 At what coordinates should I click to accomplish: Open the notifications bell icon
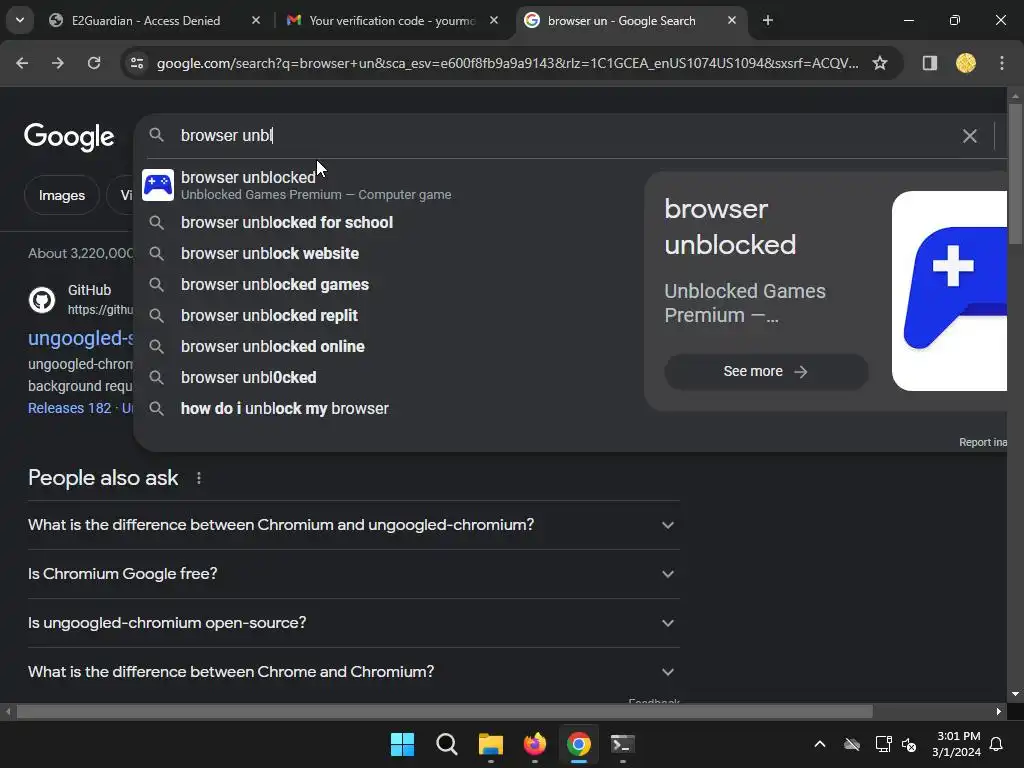point(997,744)
